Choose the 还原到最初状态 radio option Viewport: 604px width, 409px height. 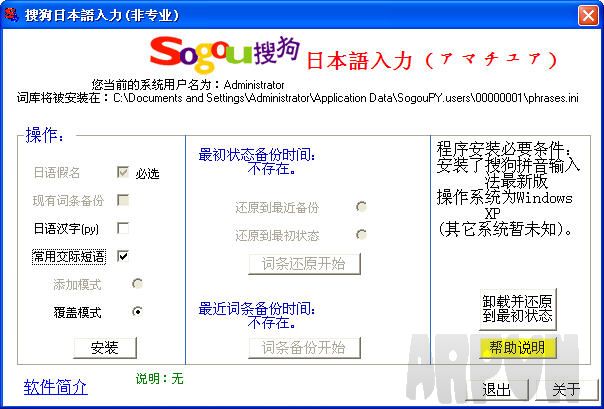[361, 234]
